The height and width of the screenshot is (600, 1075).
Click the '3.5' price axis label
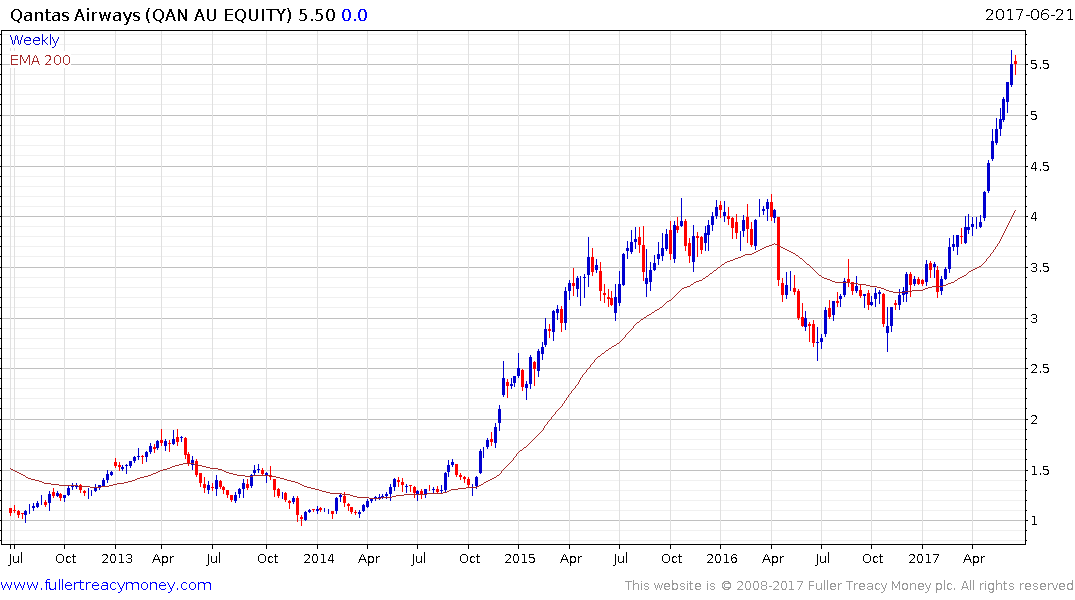(1039, 267)
